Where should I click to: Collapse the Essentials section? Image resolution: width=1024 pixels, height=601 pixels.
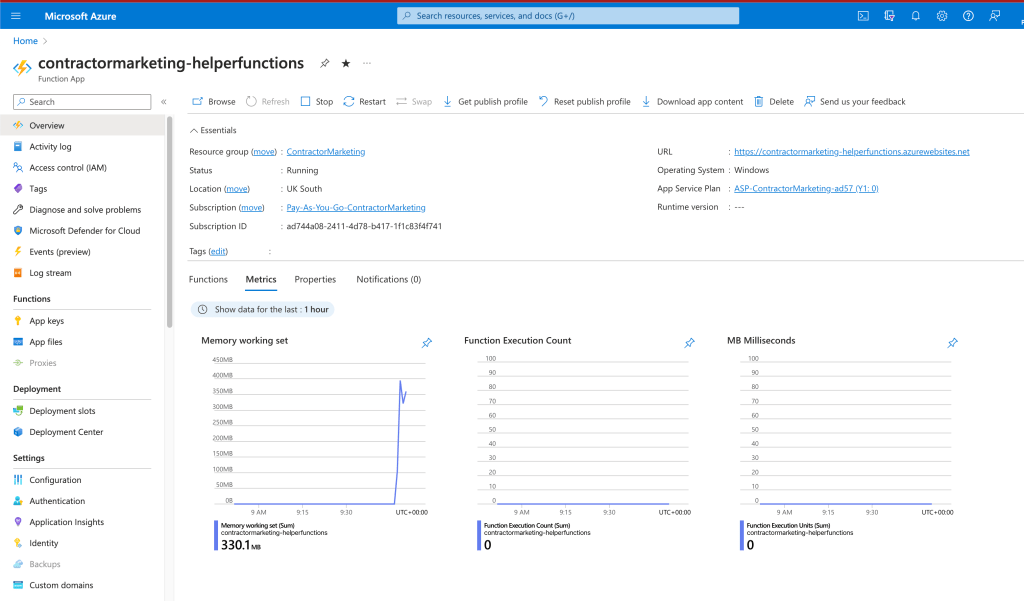click(213, 130)
